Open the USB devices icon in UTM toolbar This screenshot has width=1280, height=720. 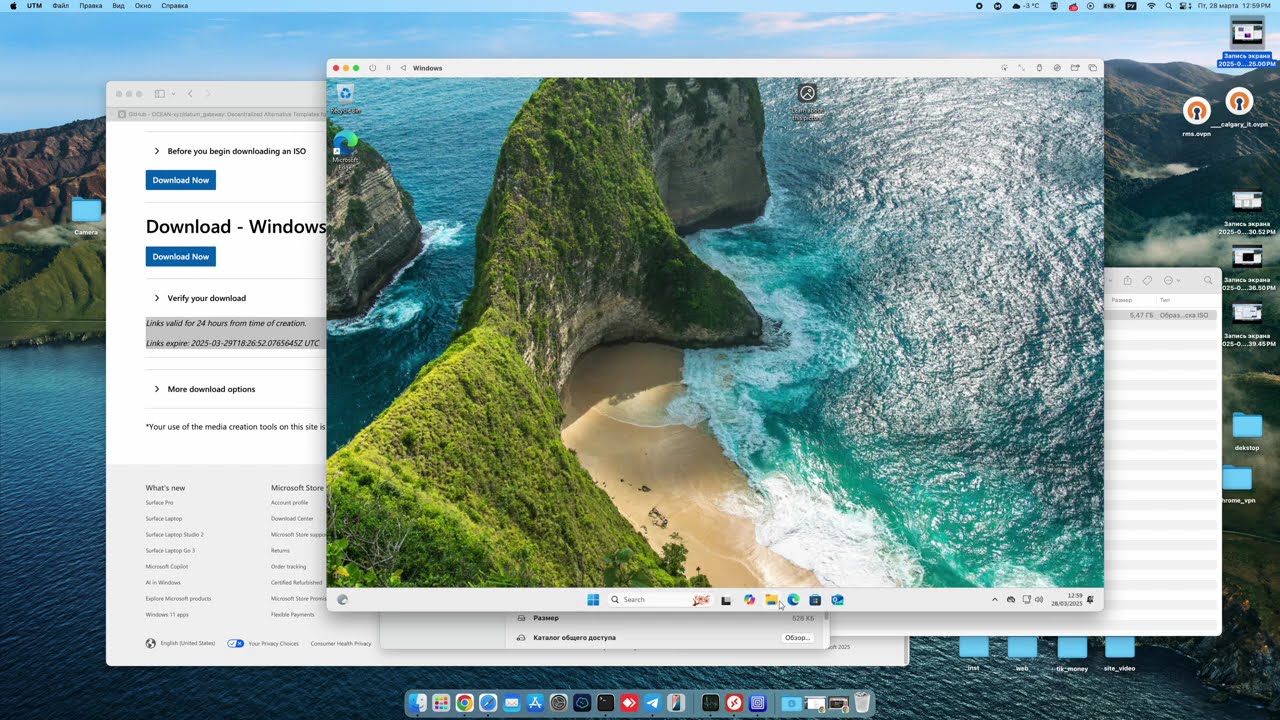click(1039, 68)
